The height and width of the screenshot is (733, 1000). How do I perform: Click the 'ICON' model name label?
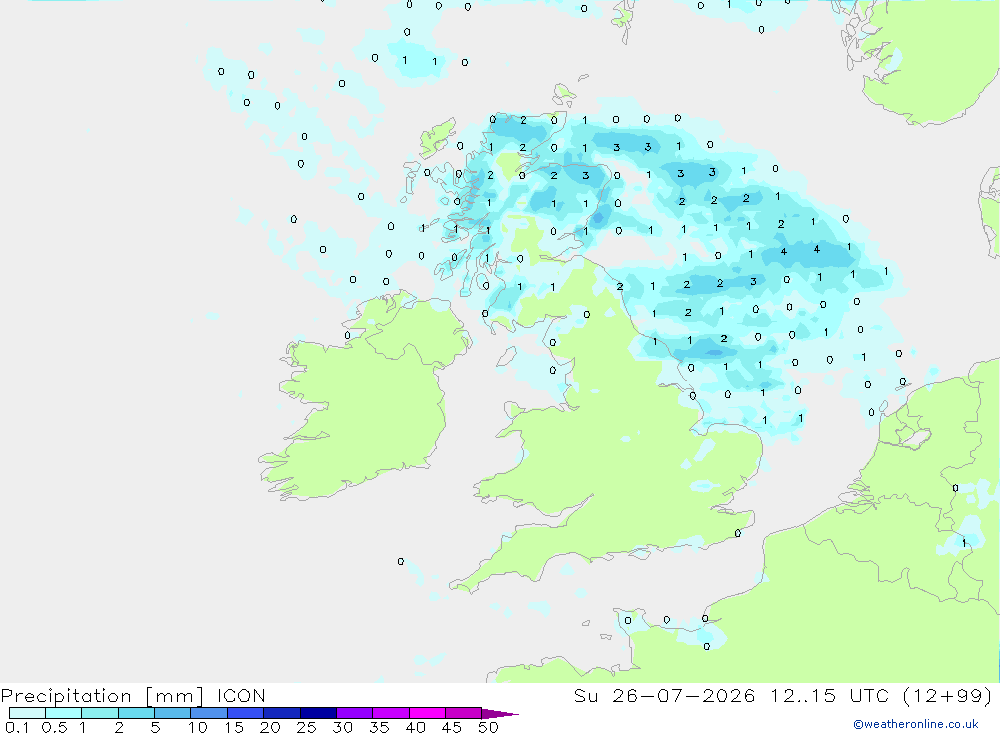pos(241,695)
